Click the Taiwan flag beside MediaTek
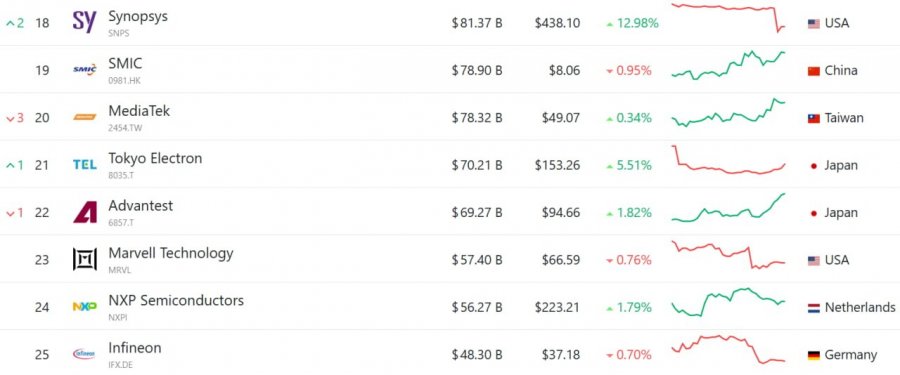 pos(813,118)
